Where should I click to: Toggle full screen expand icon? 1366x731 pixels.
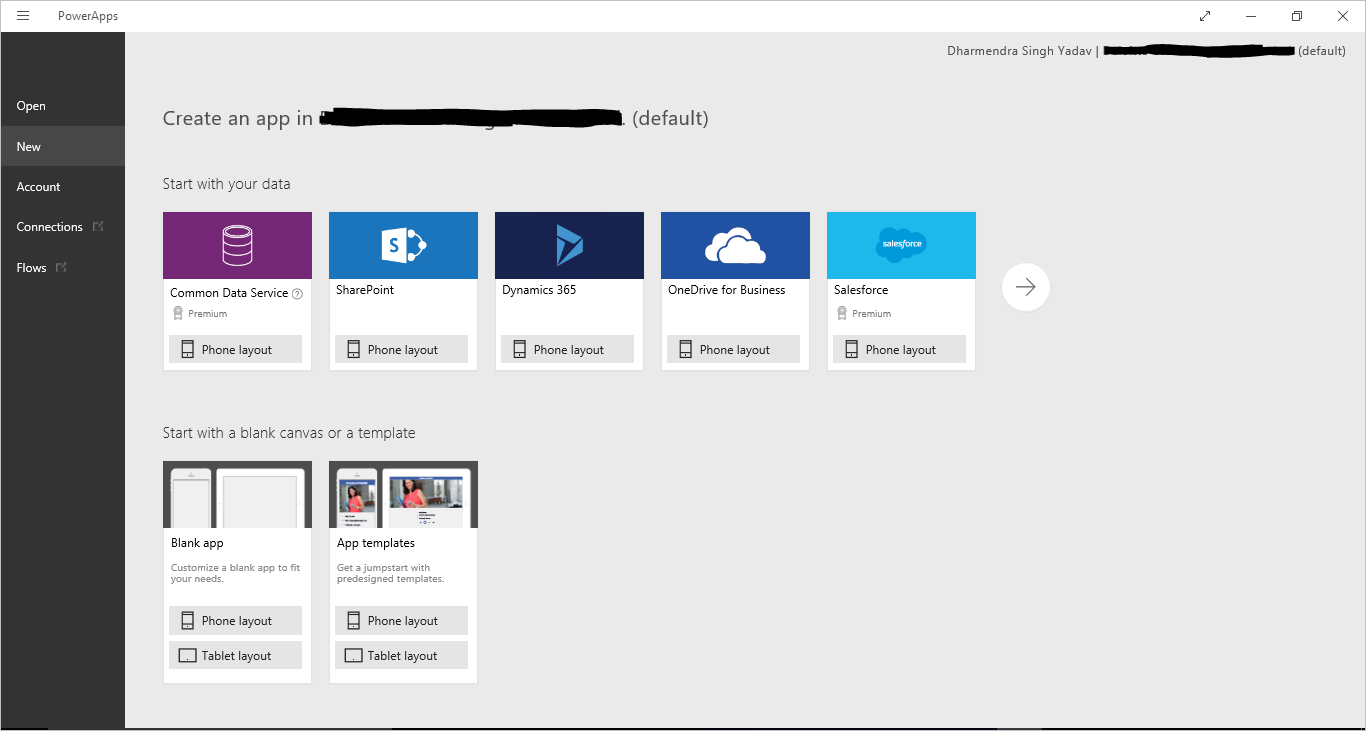(x=1205, y=16)
